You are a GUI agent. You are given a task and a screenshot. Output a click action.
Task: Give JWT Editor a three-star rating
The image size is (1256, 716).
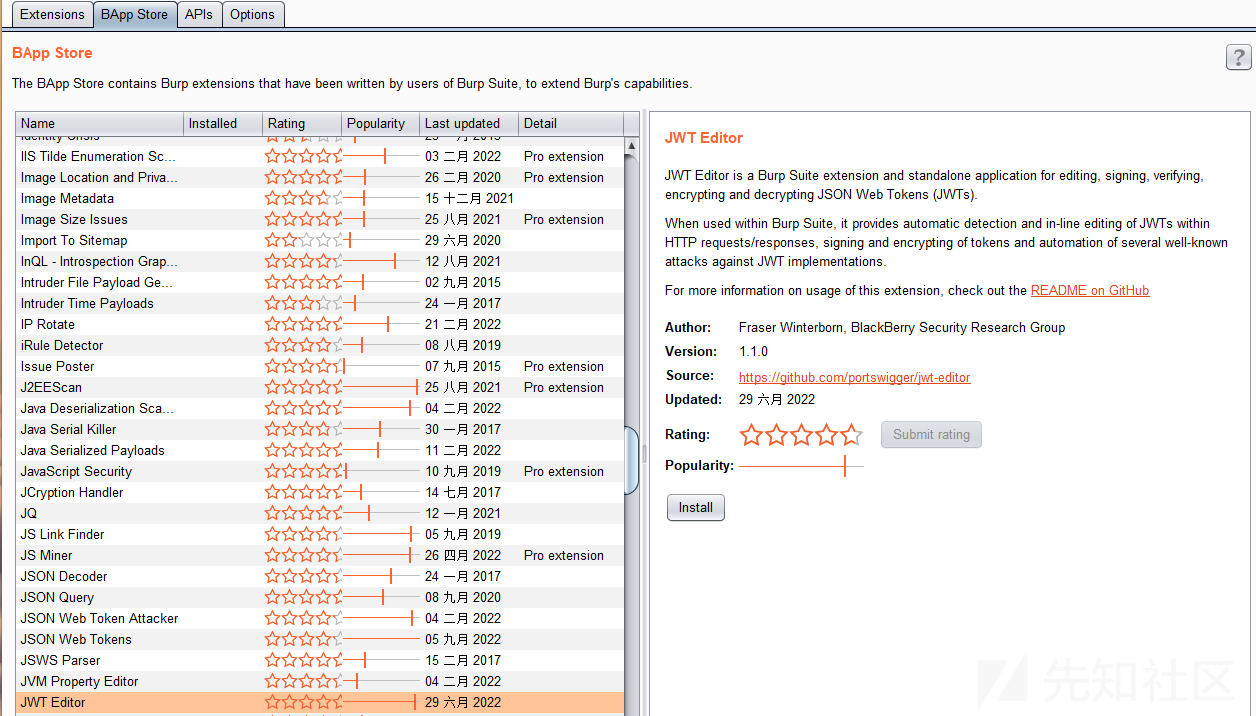[x=801, y=435]
